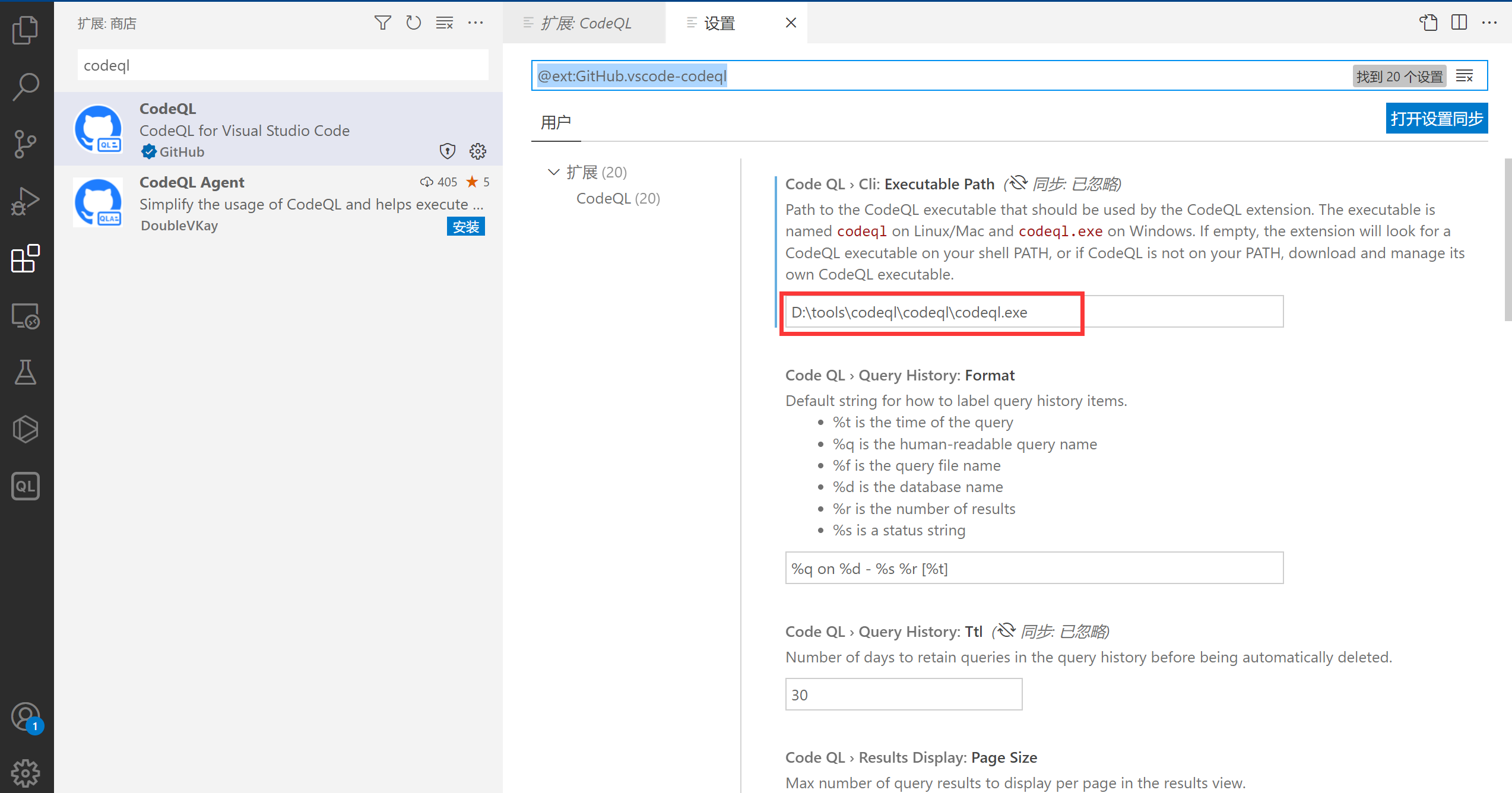Screen dimensions: 1512x793
Task: Open the Testing flask view
Action: coord(26,372)
